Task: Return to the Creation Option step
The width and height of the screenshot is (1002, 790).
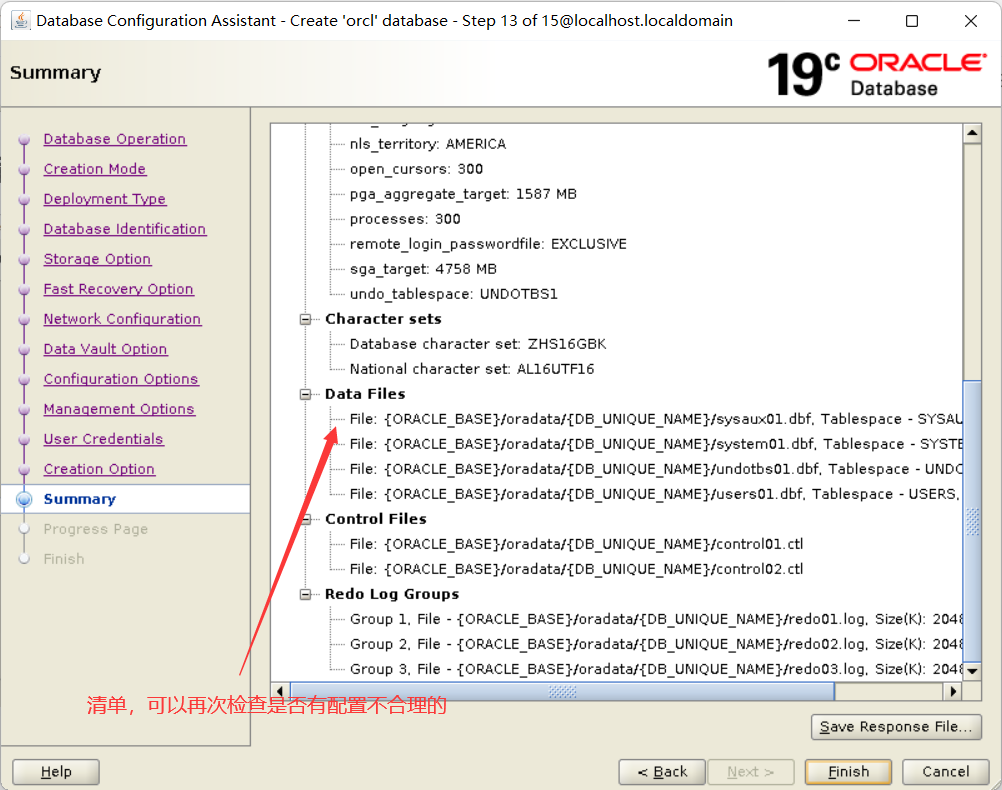Action: coord(99,469)
